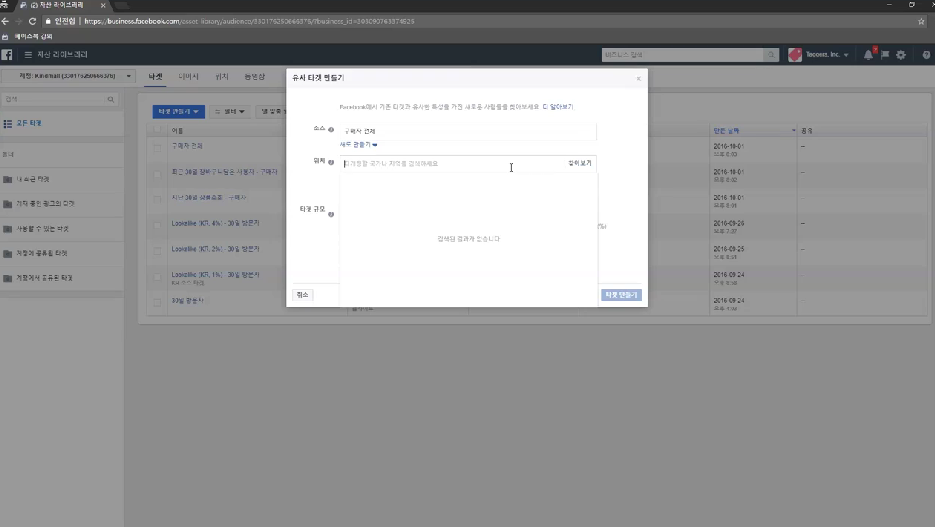935x527 pixels.
Task: Open the Tacoszz, Inc. business dropdown
Action: [826, 55]
